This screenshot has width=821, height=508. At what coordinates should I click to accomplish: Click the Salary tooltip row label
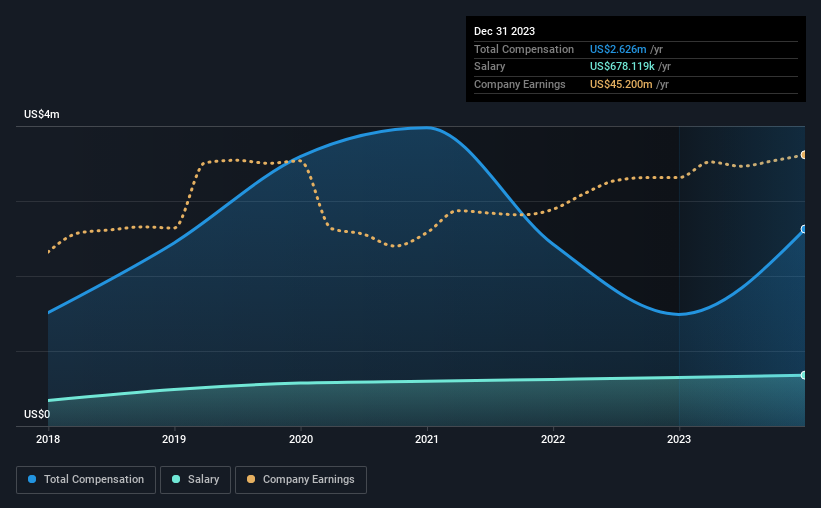[490, 67]
